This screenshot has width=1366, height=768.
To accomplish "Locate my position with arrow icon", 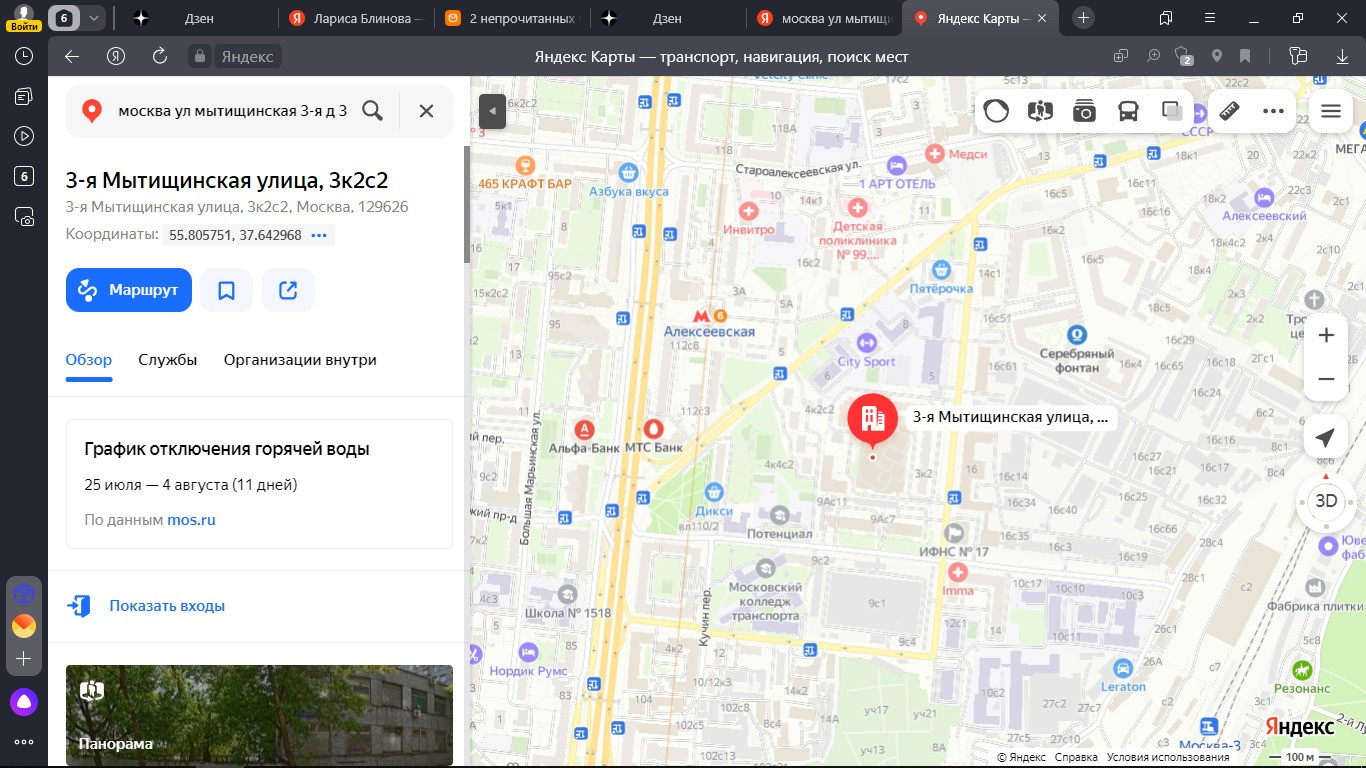I will (x=1326, y=438).
